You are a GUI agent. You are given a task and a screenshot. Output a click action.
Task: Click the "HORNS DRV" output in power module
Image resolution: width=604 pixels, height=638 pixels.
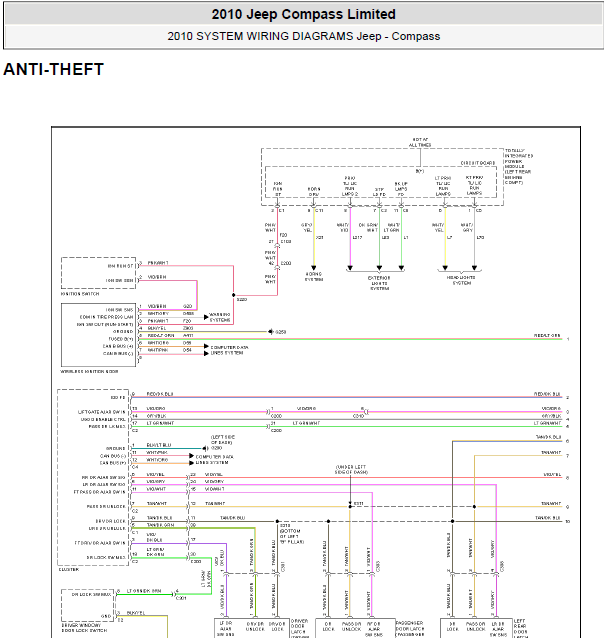(313, 192)
